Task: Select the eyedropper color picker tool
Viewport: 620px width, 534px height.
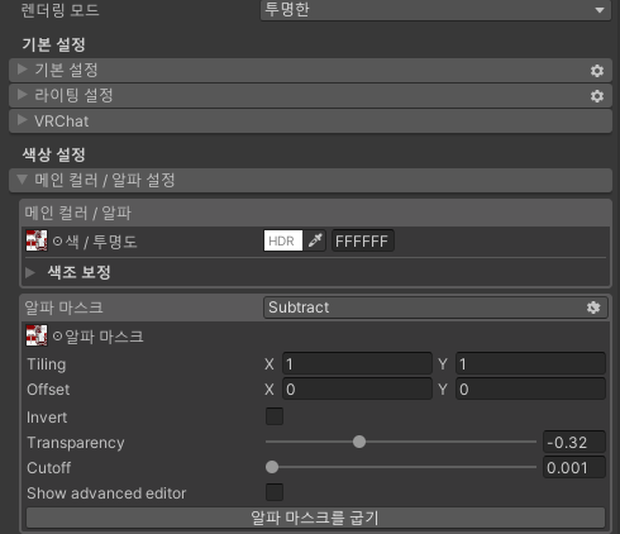Action: 315,240
